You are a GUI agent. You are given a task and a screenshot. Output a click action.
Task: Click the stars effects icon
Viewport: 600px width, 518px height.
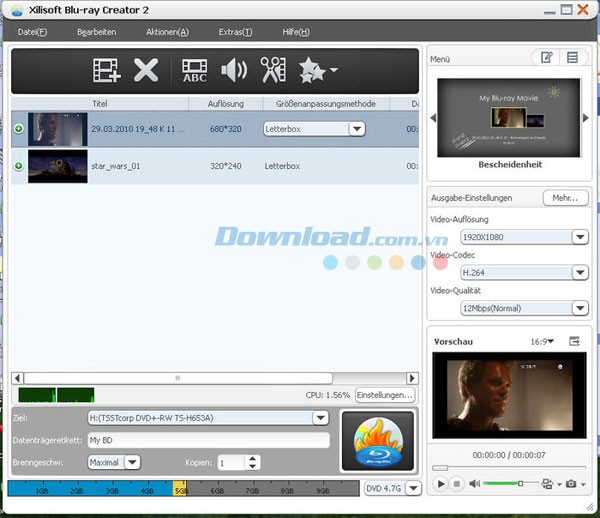click(x=311, y=70)
